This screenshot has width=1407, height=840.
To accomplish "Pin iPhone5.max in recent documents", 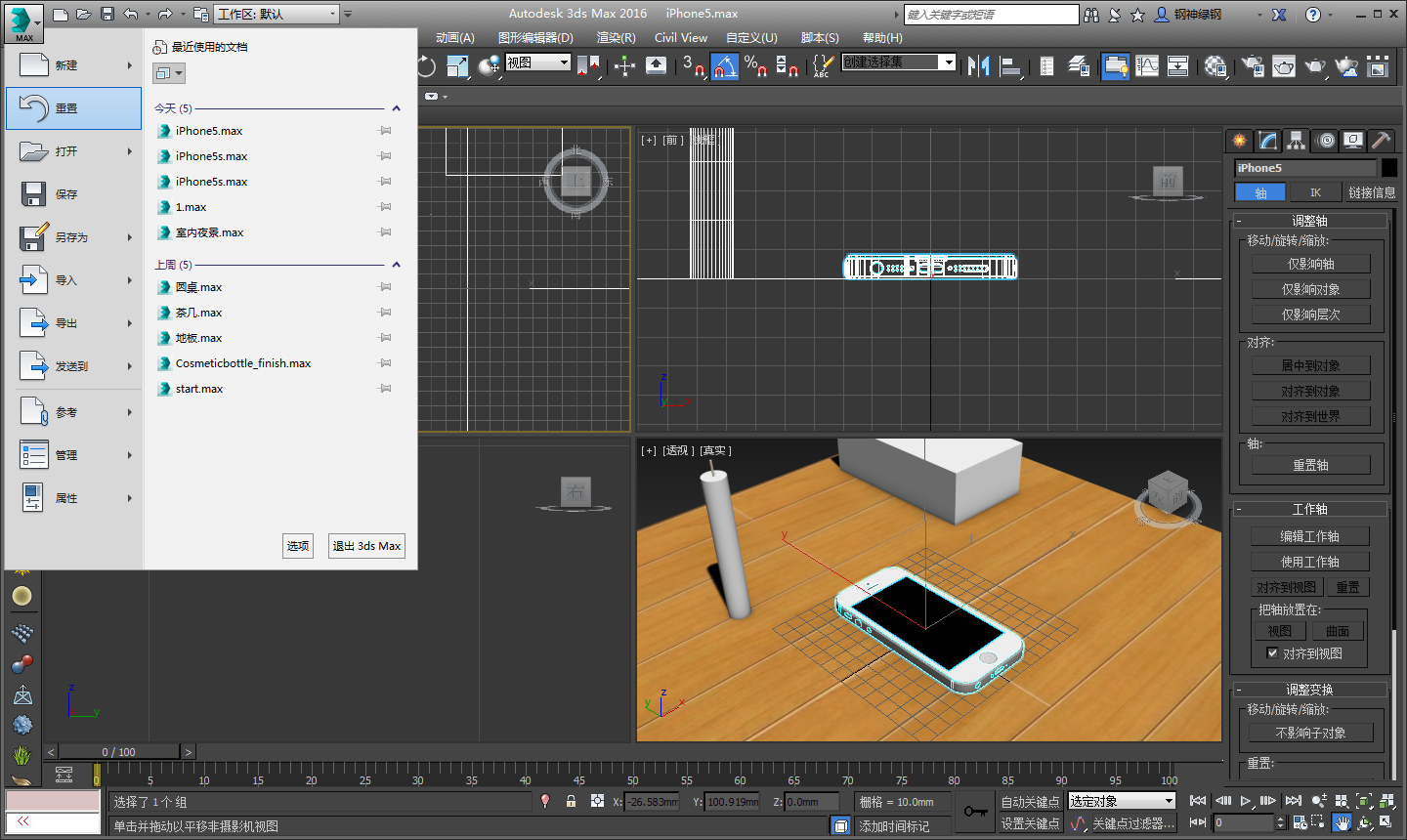I will (x=385, y=131).
